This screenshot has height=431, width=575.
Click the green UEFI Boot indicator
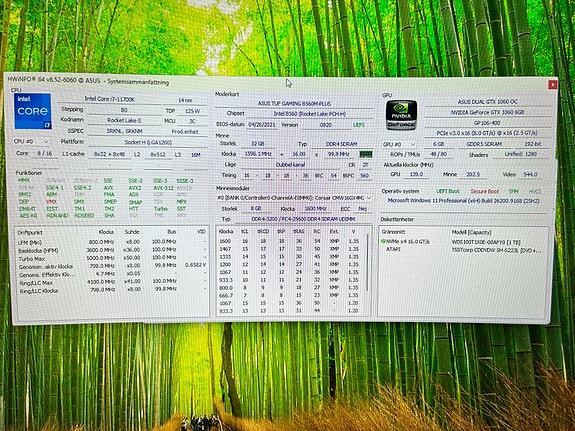(448, 191)
